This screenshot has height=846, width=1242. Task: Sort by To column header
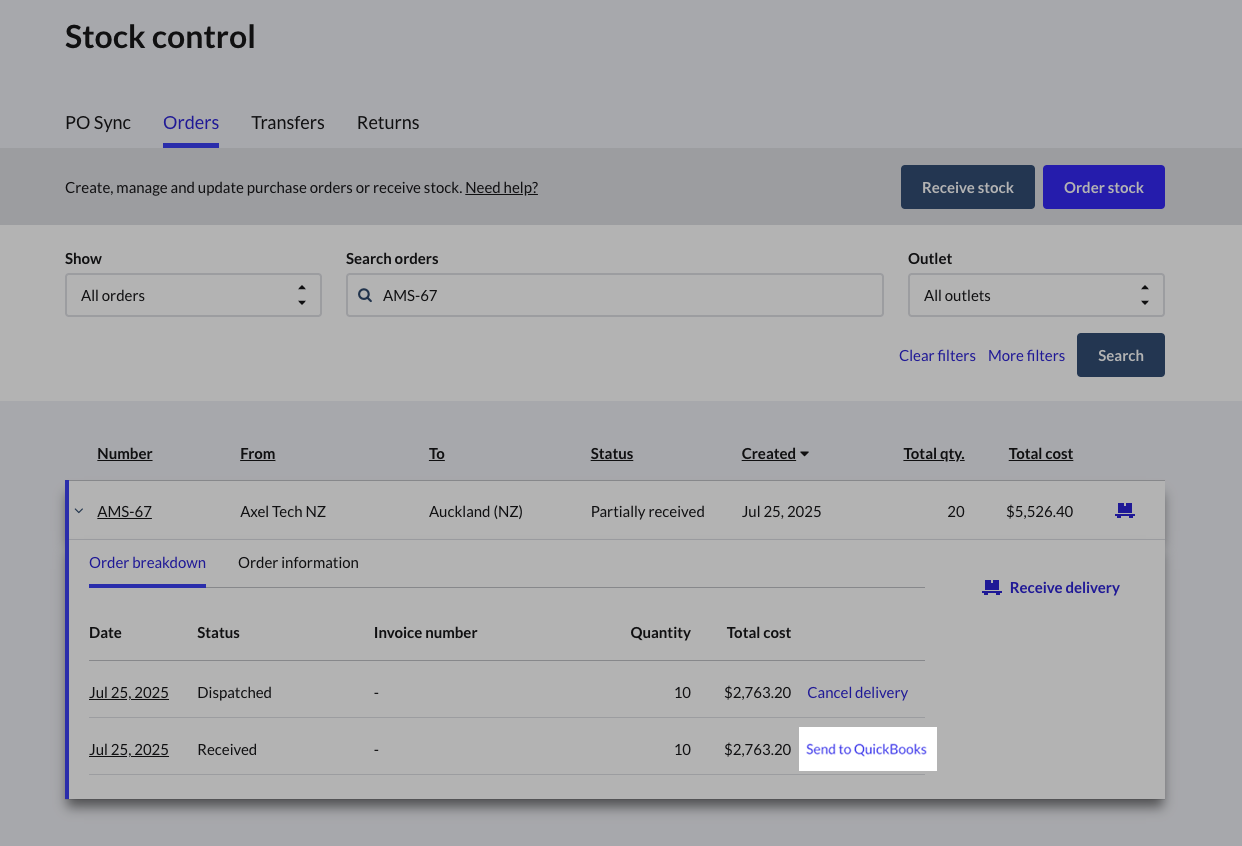(437, 453)
